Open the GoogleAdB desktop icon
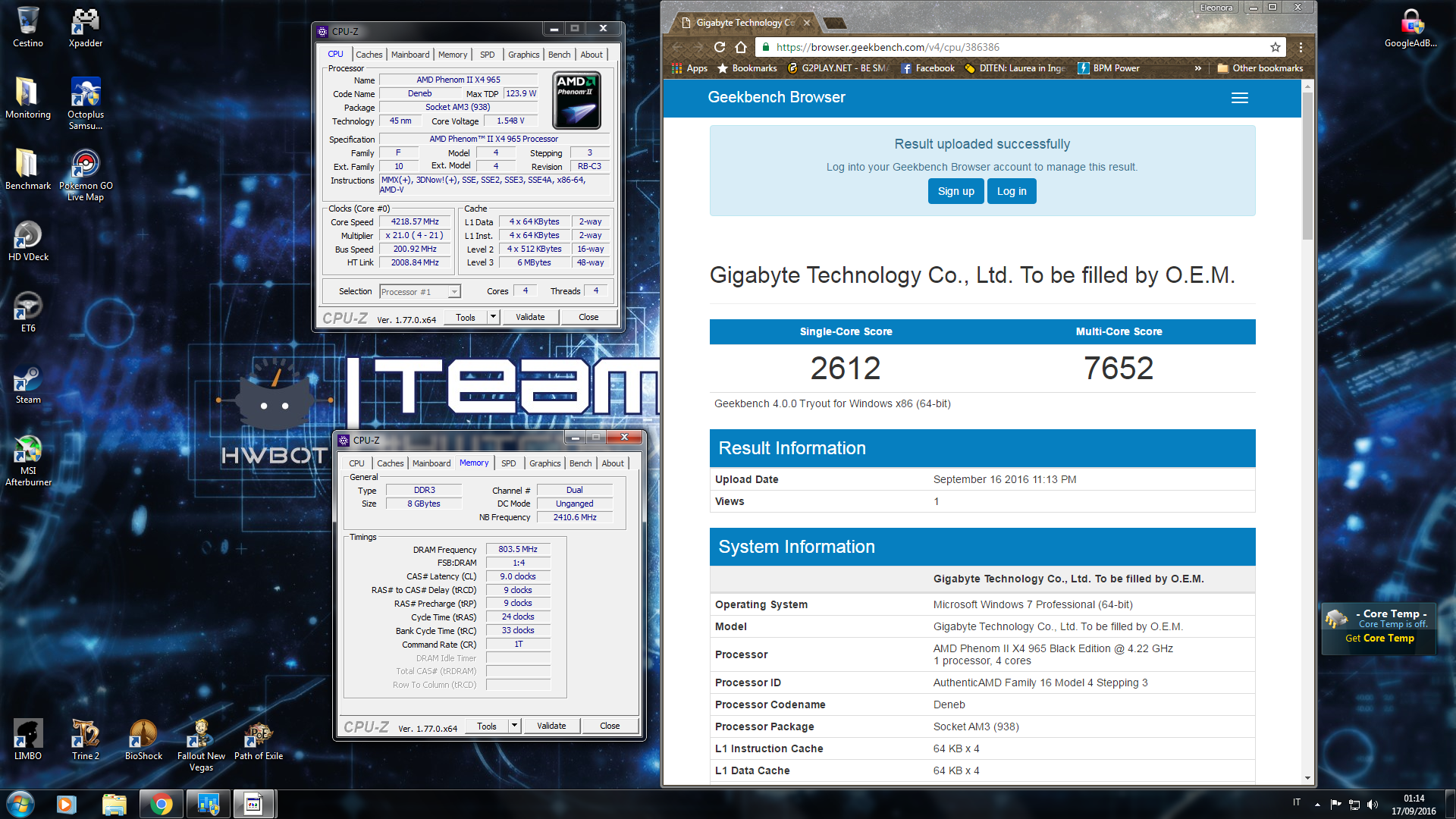 pyautogui.click(x=1410, y=27)
